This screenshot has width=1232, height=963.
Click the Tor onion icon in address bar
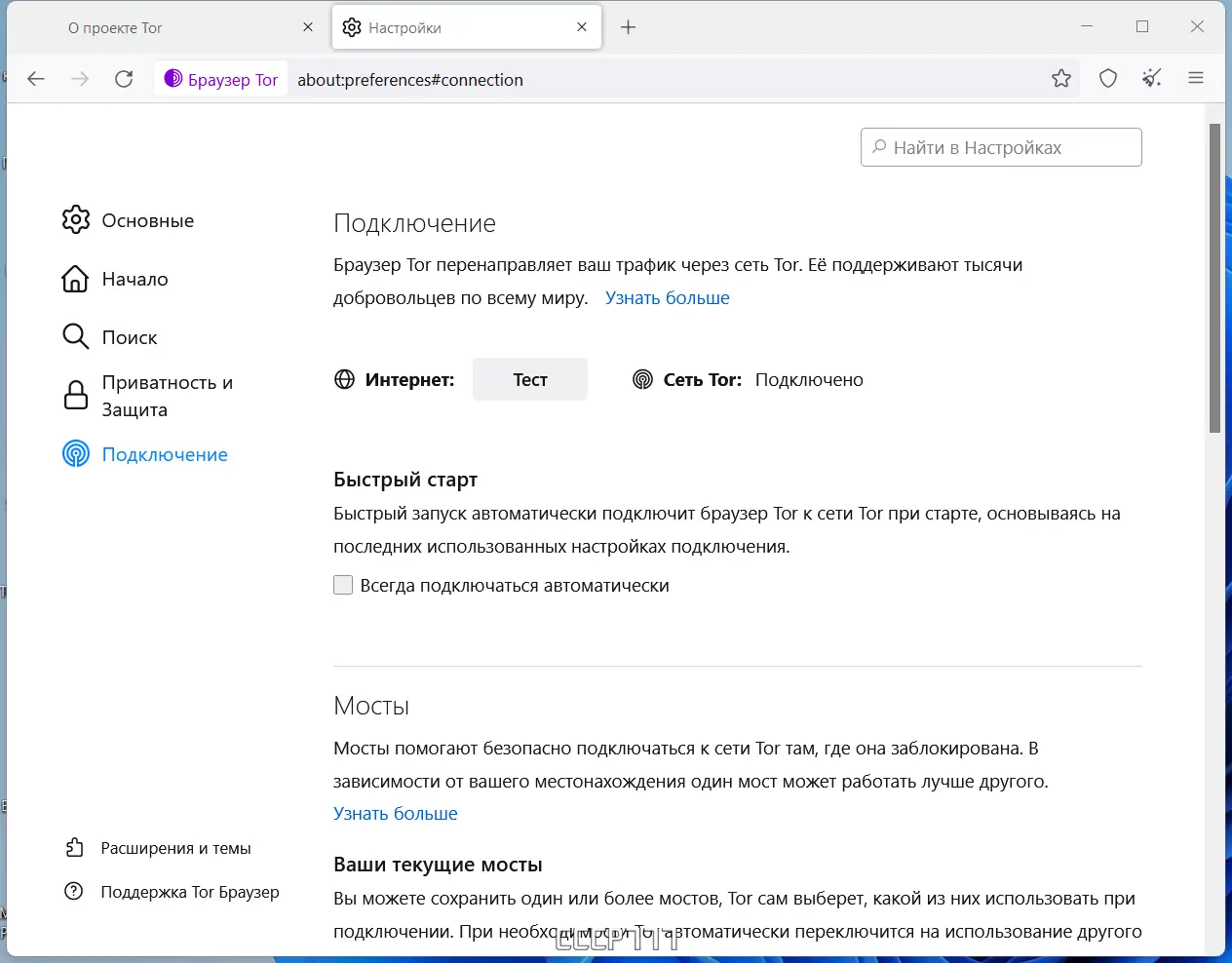(x=173, y=79)
